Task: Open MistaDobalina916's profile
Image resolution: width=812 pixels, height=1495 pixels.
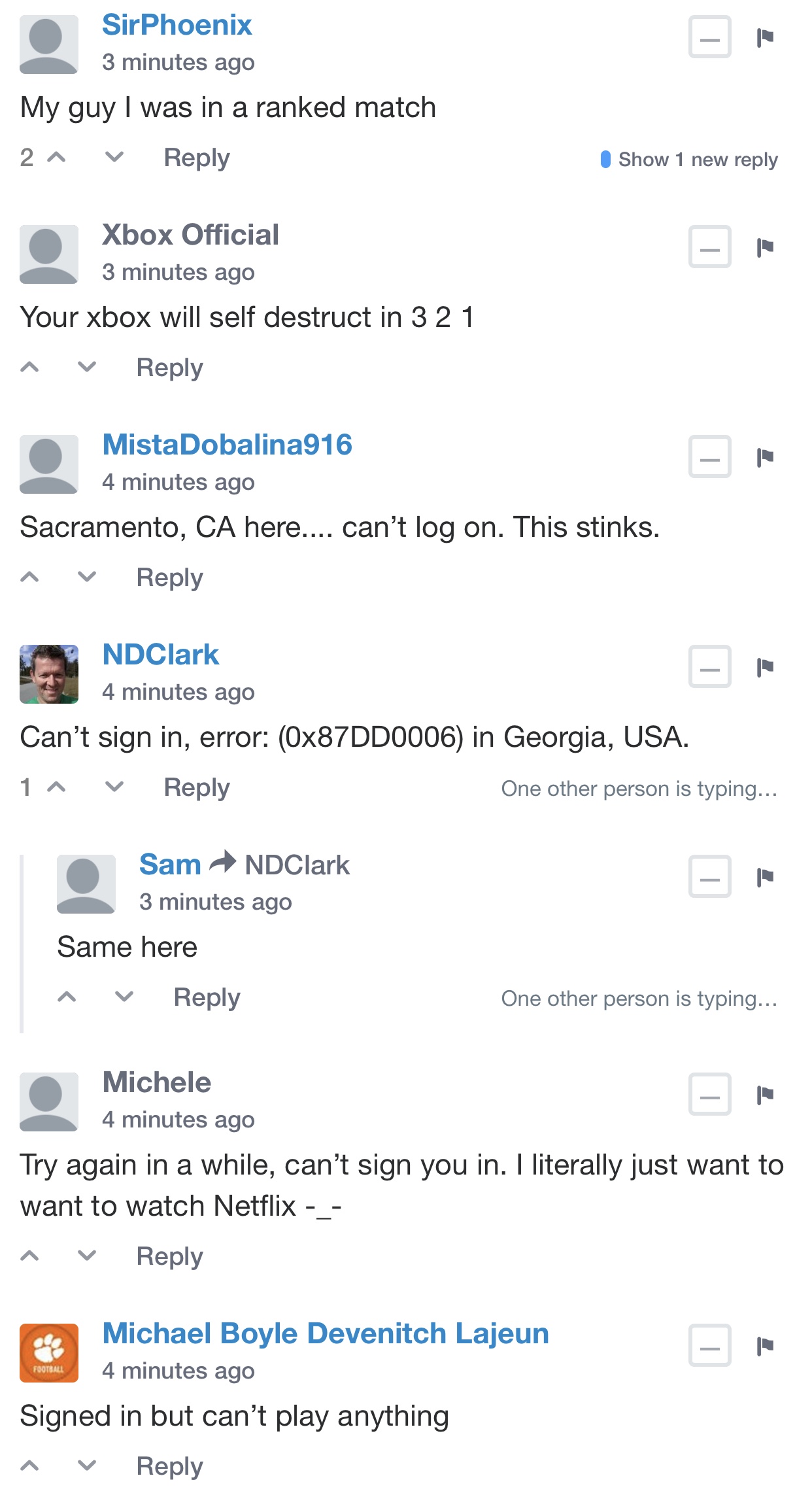Action: coord(227,445)
